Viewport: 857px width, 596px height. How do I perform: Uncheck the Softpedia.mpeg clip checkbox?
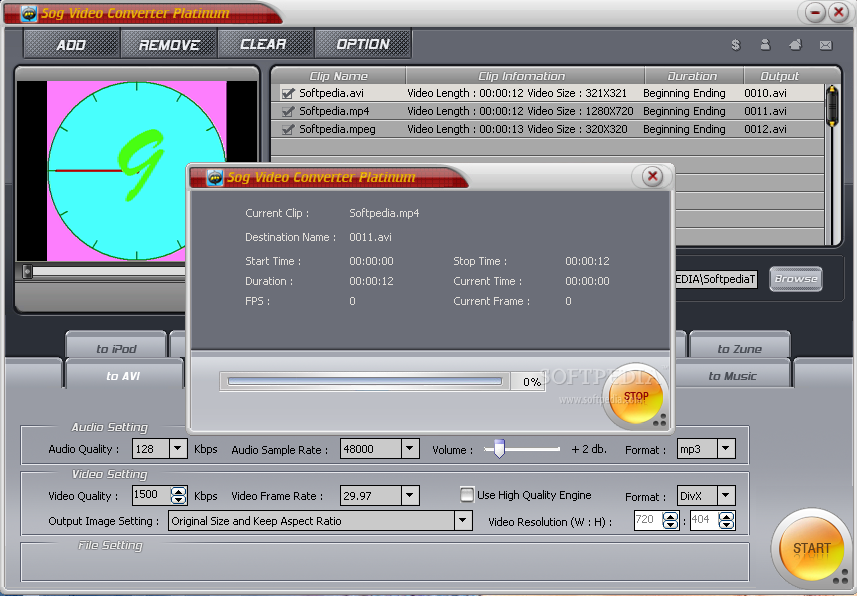pos(287,130)
